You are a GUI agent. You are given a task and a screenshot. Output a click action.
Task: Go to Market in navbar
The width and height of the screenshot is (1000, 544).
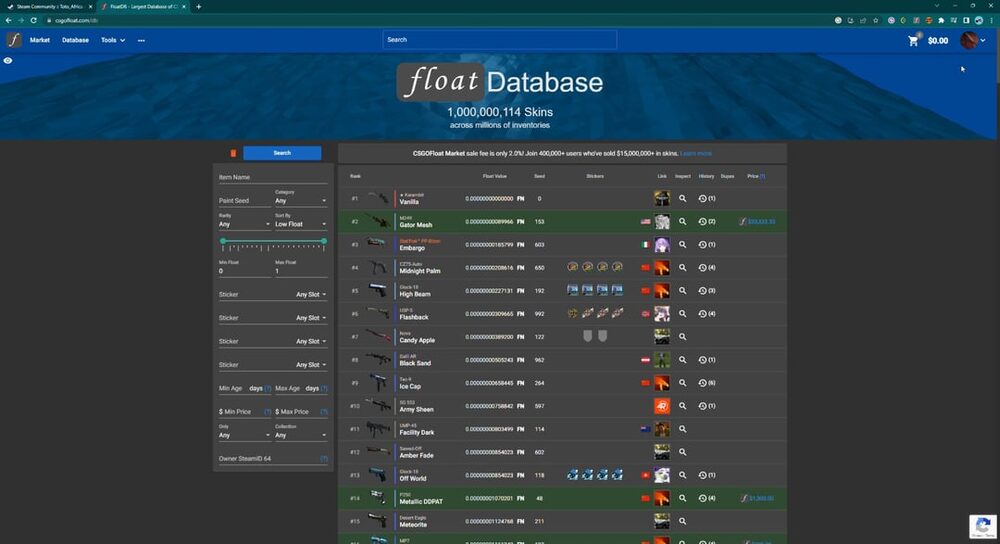coord(40,40)
